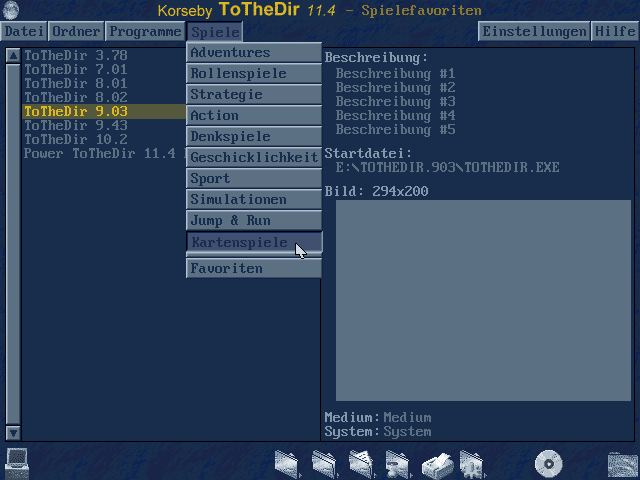Choose Geschicklichkeit from Spiele menu
The height and width of the screenshot is (480, 640).
click(x=254, y=158)
